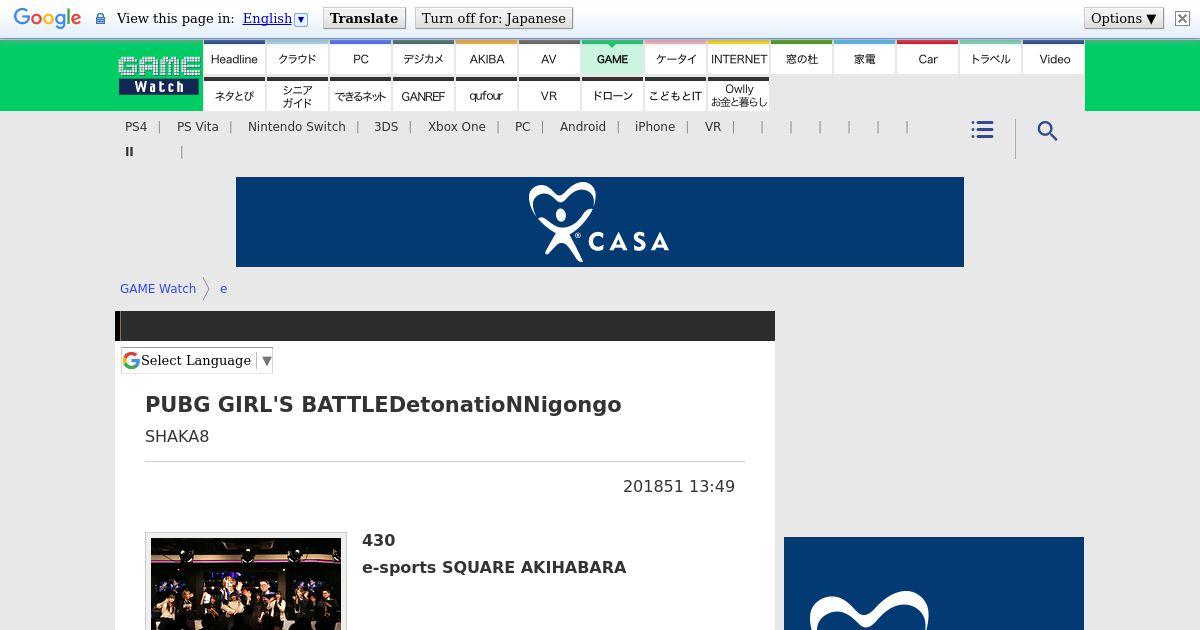The height and width of the screenshot is (630, 1200).
Task: Go to the PC platform category link
Action: (522, 127)
